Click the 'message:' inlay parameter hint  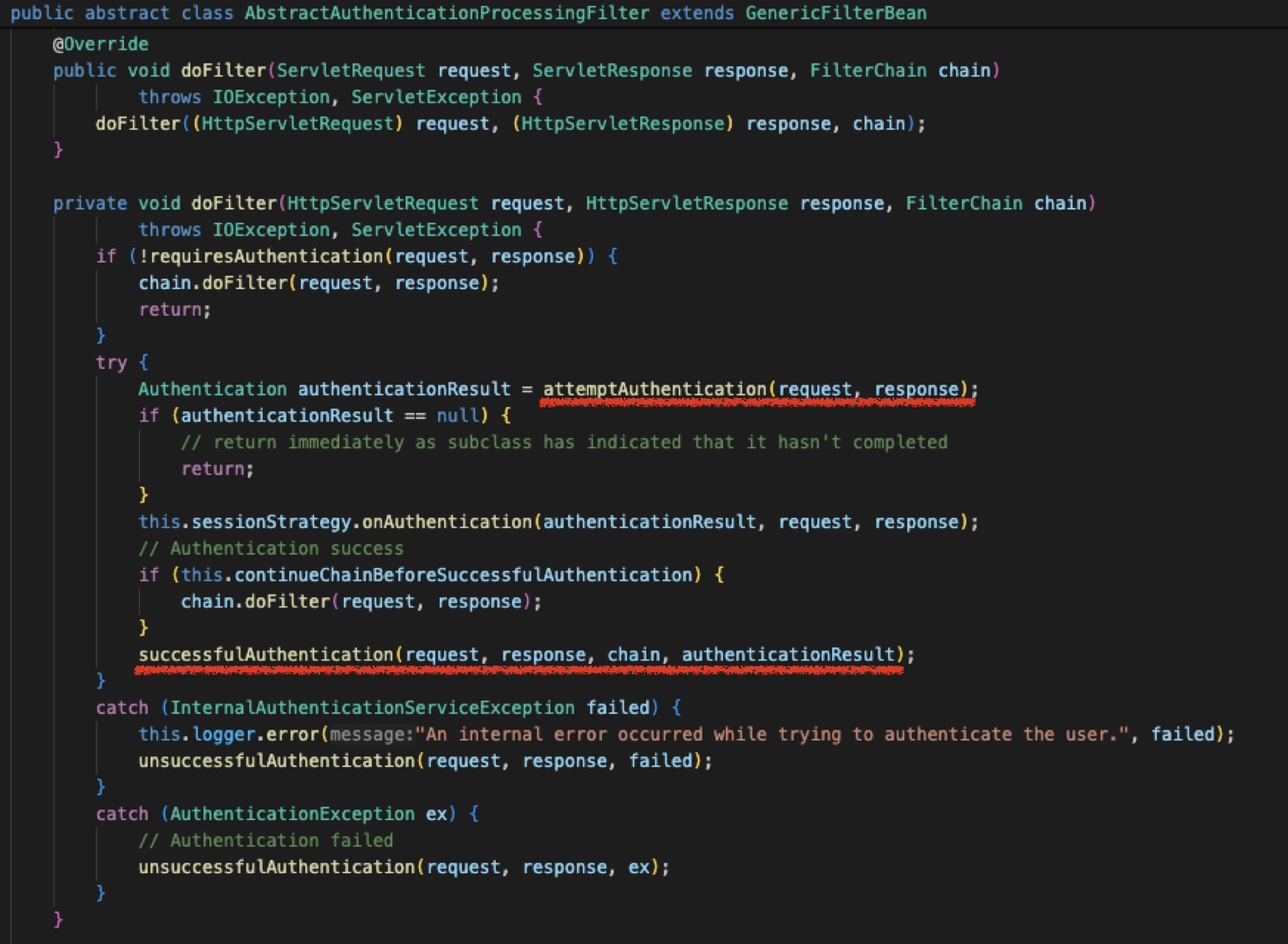372,734
